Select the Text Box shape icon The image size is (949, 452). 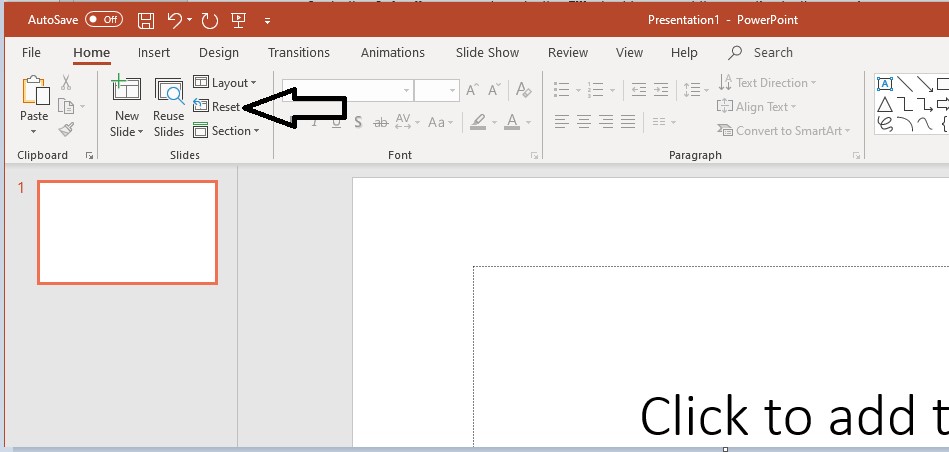885,84
